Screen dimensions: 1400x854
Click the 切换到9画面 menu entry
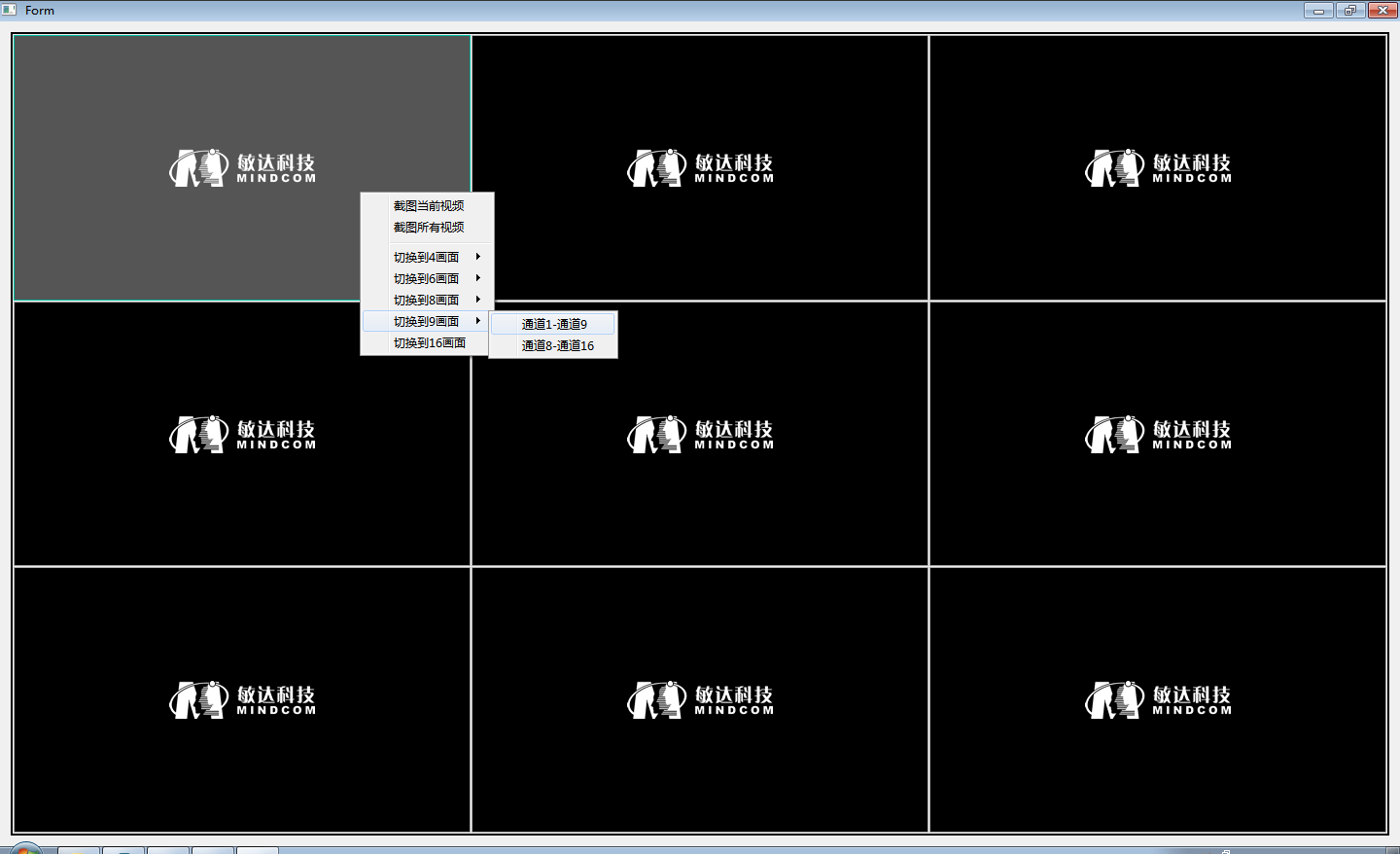pyautogui.click(x=426, y=321)
